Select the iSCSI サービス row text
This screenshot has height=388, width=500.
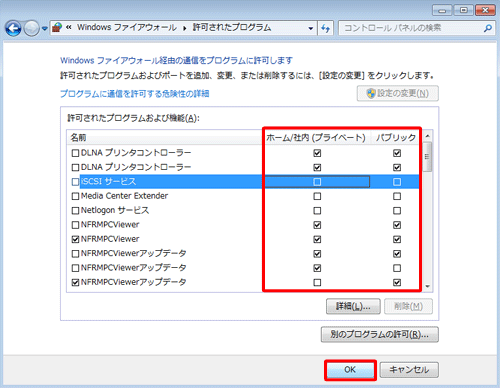click(109, 182)
